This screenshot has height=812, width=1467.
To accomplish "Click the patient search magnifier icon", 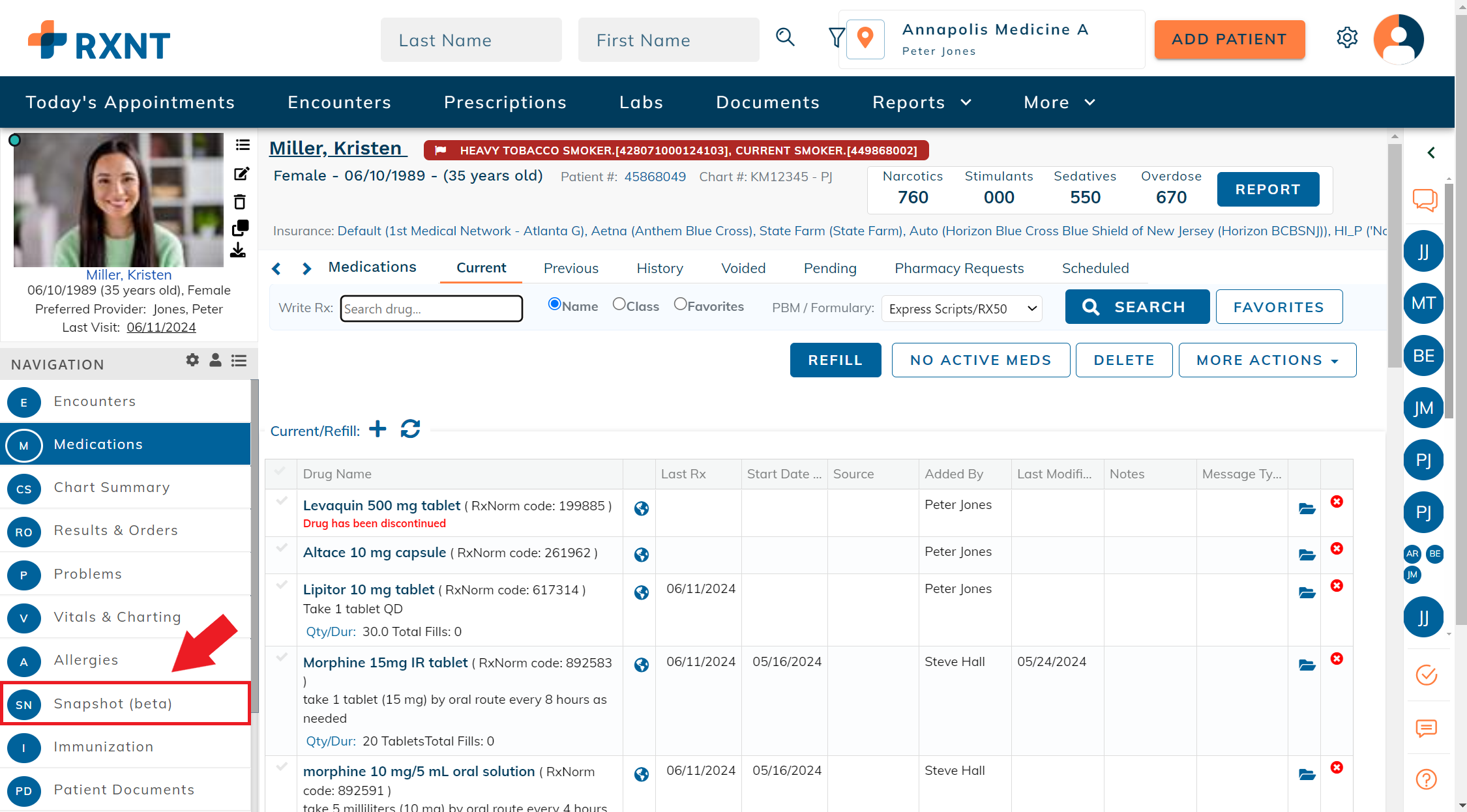I will pos(785,37).
